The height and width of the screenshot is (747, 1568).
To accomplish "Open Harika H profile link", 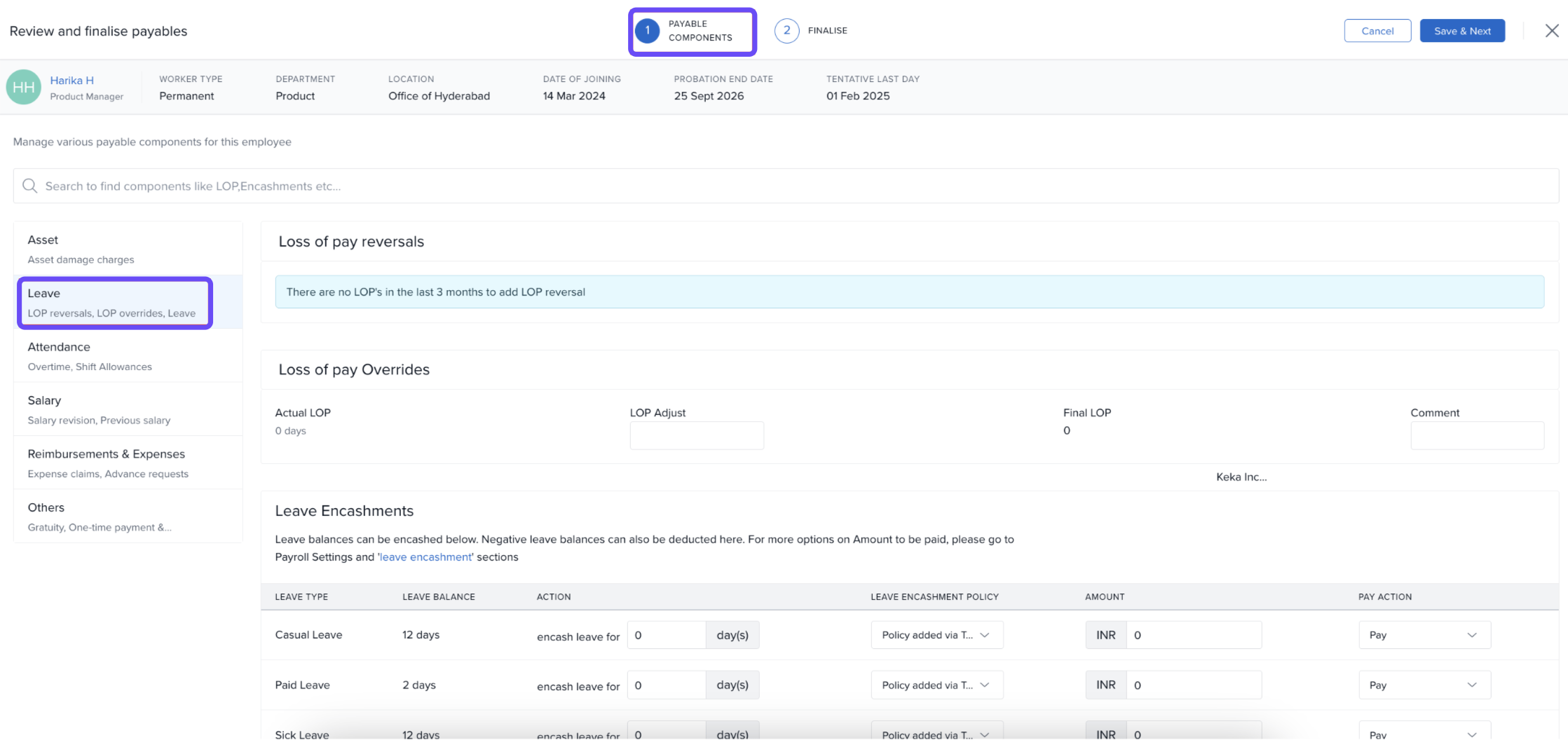I will tap(71, 81).
